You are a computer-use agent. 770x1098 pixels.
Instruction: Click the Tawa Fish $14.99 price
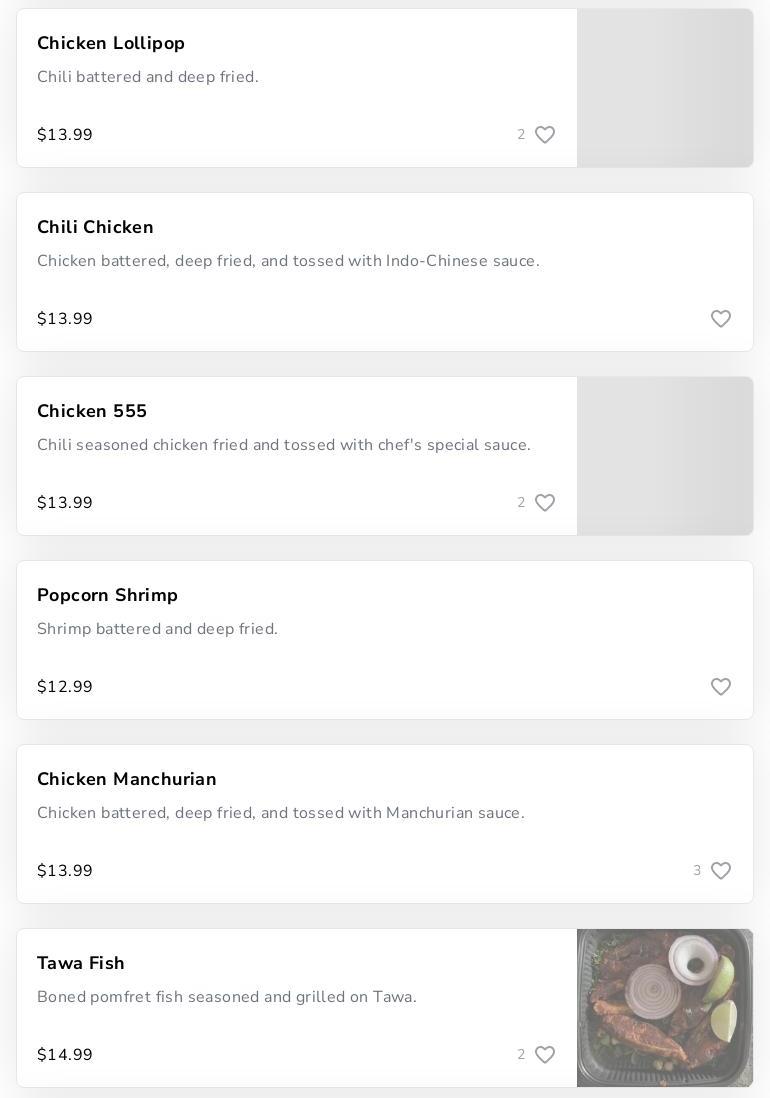point(65,1055)
